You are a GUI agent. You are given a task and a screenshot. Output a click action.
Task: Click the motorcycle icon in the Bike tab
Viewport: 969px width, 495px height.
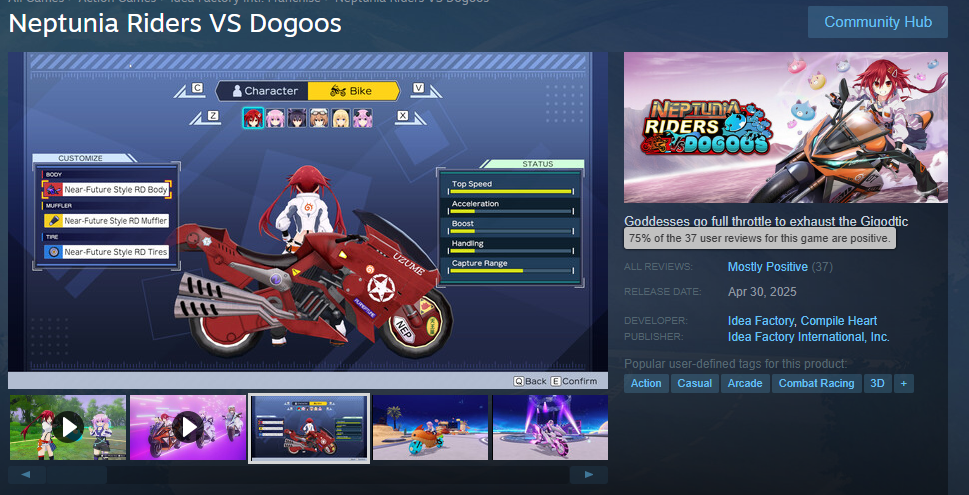click(337, 91)
